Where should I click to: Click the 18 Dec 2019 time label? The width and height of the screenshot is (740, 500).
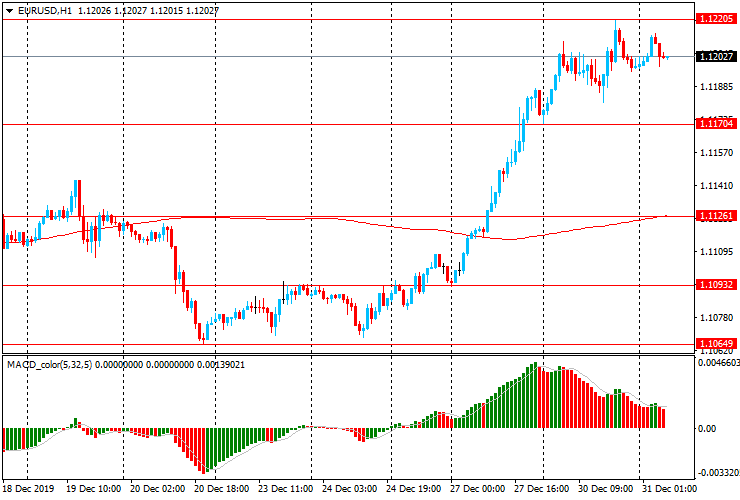pyautogui.click(x=28, y=489)
